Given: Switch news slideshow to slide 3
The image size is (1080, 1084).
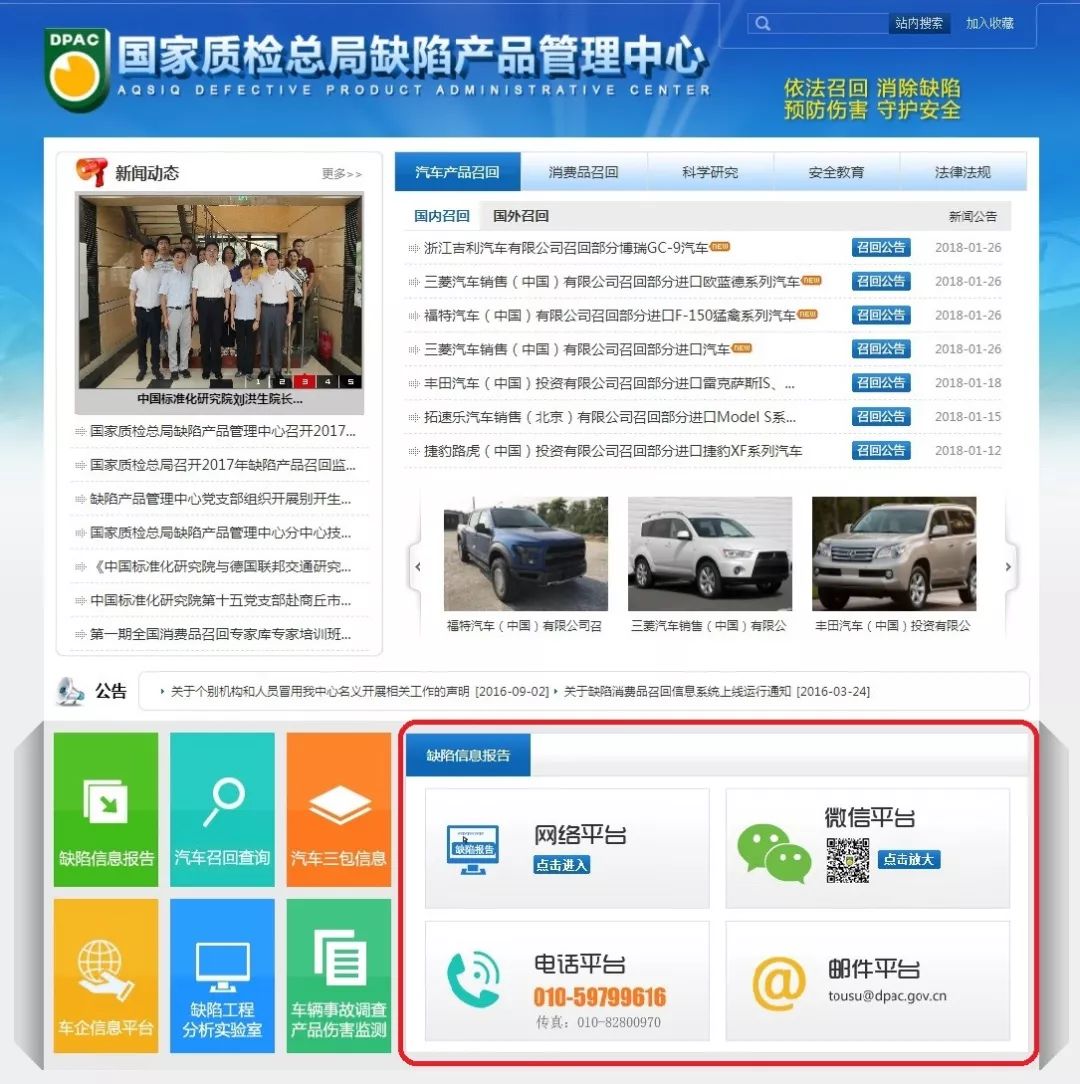Looking at the screenshot, I should click(305, 381).
